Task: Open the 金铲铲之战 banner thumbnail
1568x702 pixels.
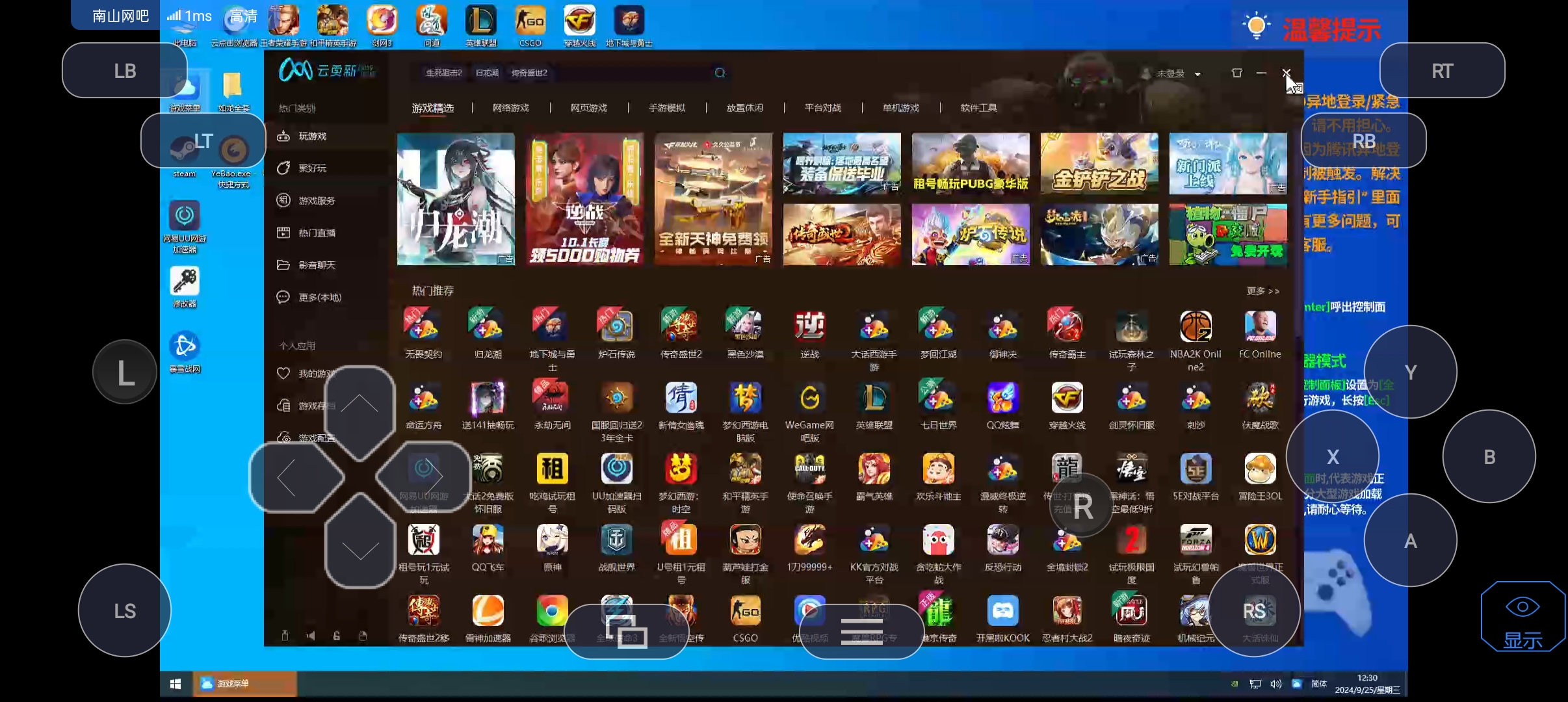Action: (1099, 164)
